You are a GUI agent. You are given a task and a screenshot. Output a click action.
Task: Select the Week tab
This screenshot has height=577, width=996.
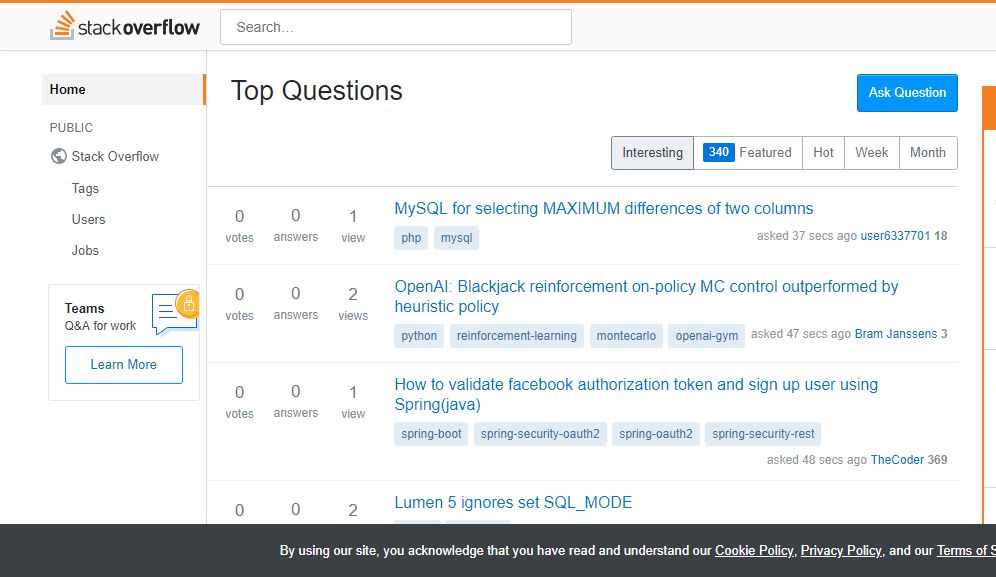tap(872, 153)
